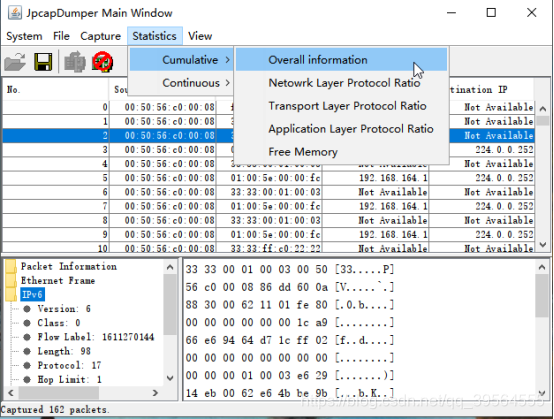Select the Hop Limit: 1 leaf
Viewport: 554px width, 419px height.
coord(70,379)
